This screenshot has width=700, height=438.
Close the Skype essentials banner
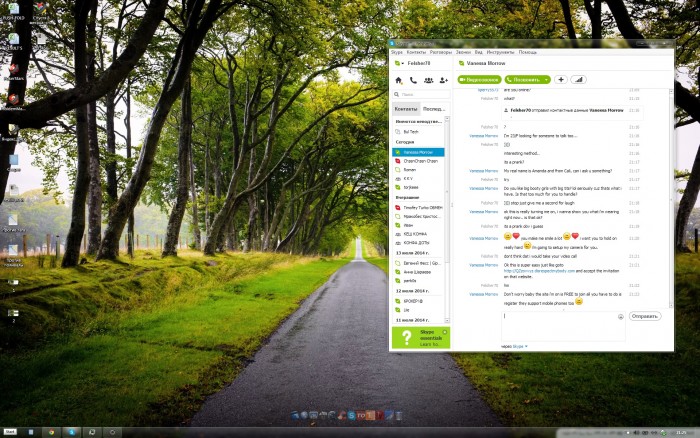(445, 332)
